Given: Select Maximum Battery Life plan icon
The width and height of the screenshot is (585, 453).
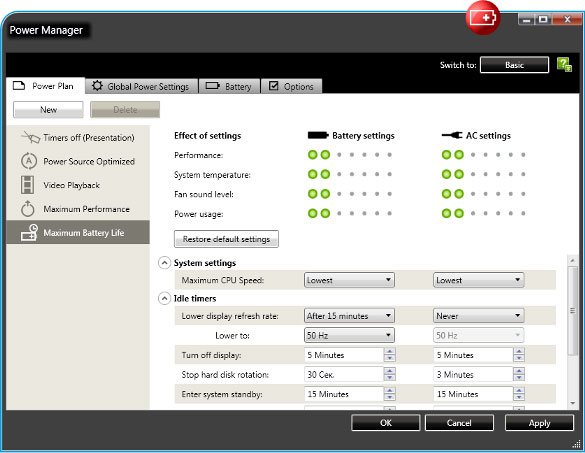Looking at the screenshot, I should [x=29, y=232].
